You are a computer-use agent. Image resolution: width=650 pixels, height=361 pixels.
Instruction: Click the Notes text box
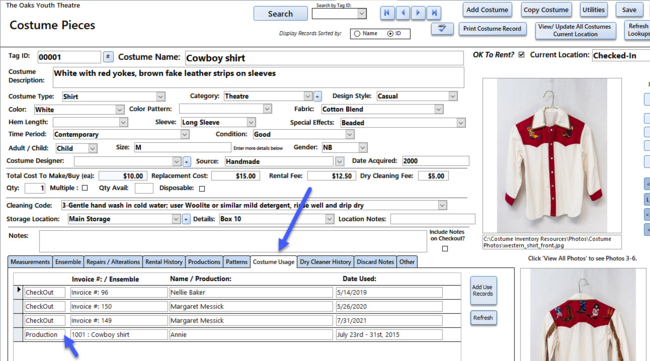point(233,241)
